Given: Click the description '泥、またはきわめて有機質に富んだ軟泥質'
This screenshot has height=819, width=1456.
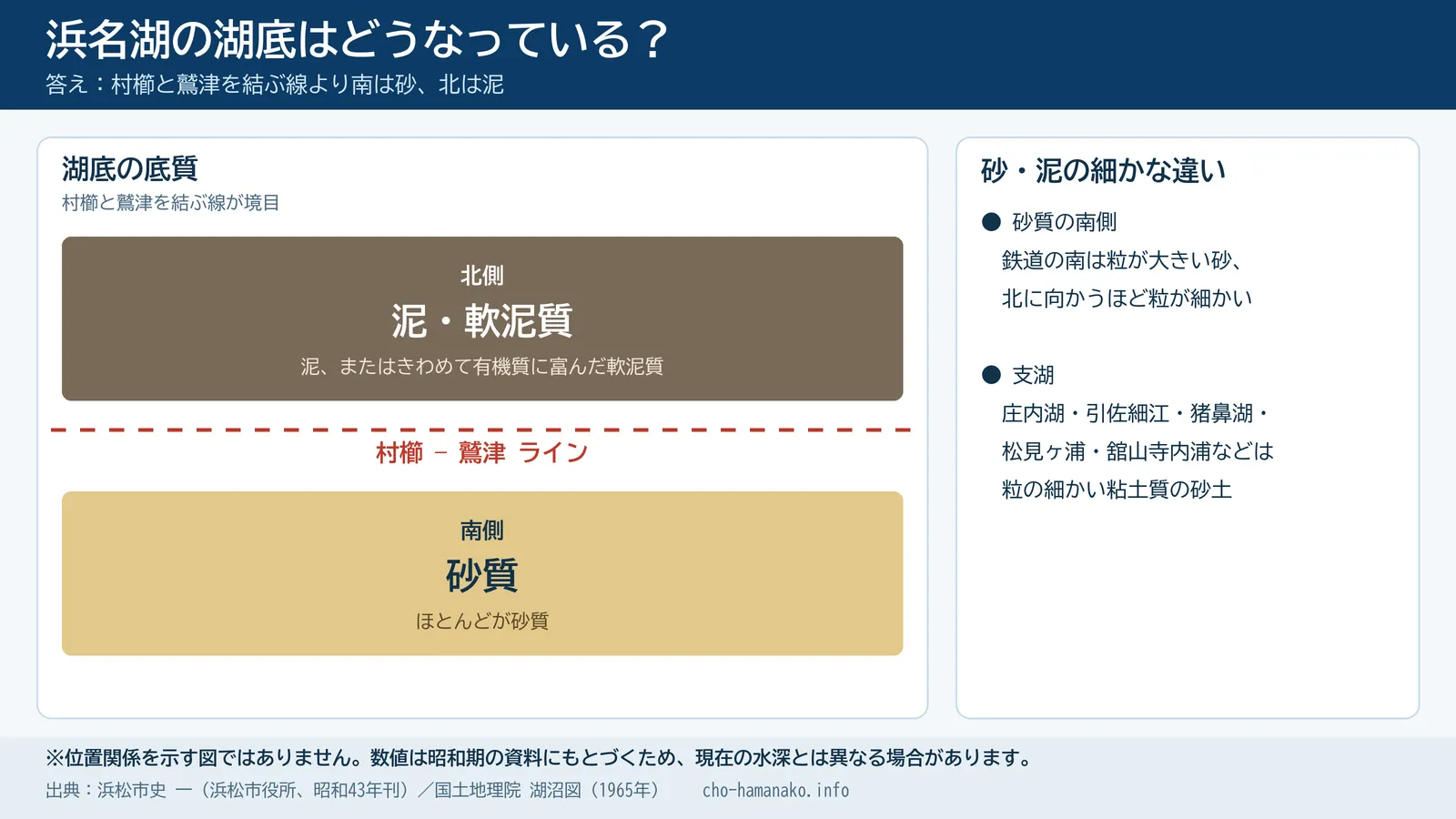Looking at the screenshot, I should coord(482,367).
